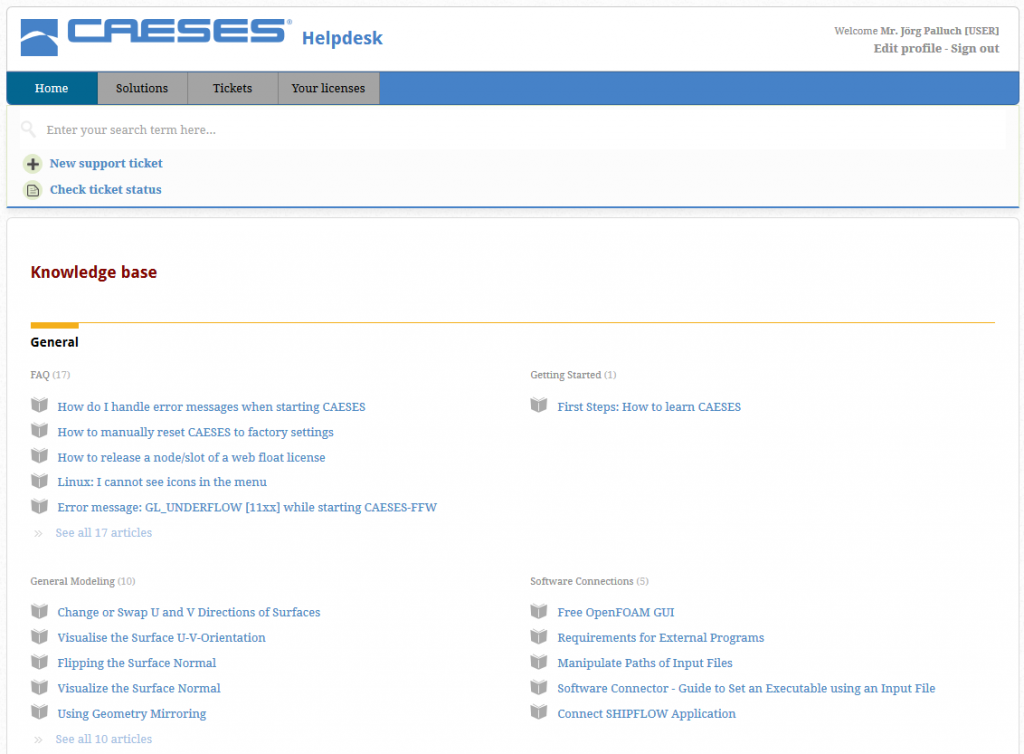Open the Getting Started (1) category

[573, 375]
